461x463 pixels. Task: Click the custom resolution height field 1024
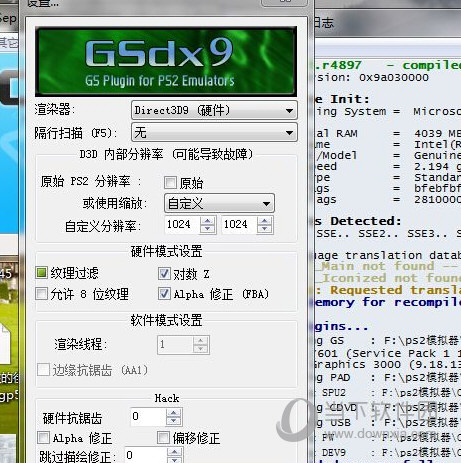(239, 225)
